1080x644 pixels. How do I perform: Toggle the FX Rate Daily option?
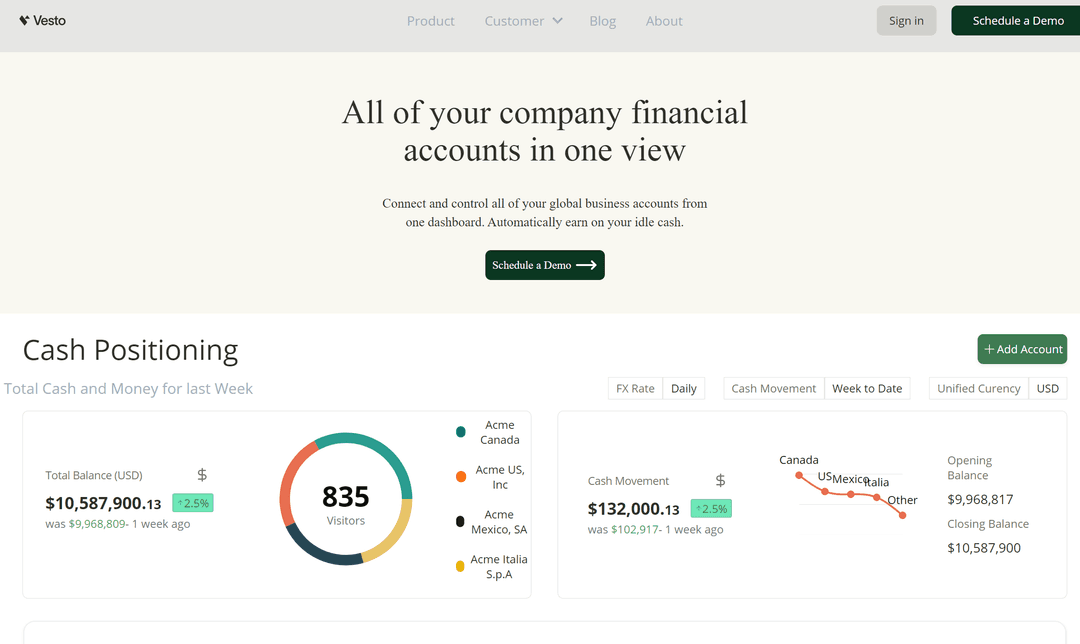click(x=684, y=388)
